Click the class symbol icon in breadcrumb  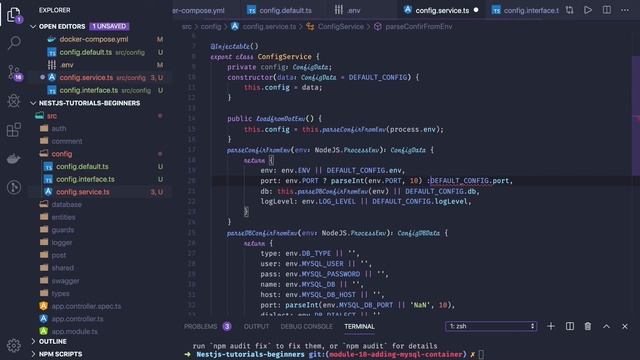point(310,27)
